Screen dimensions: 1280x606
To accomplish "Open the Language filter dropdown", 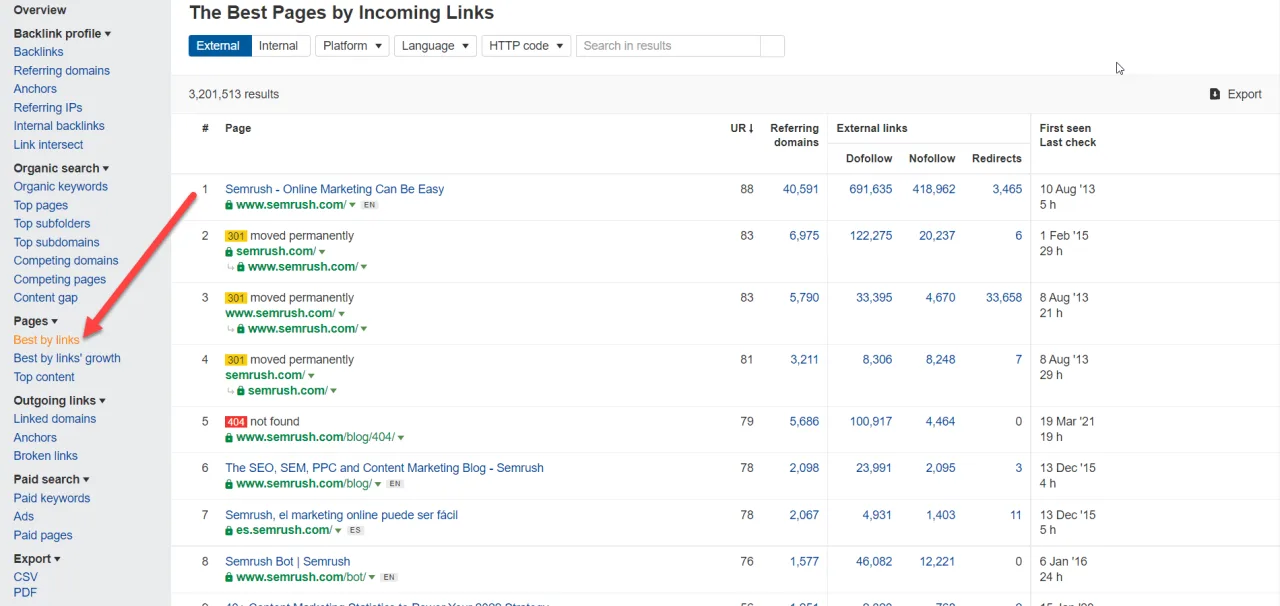I will click(x=434, y=45).
